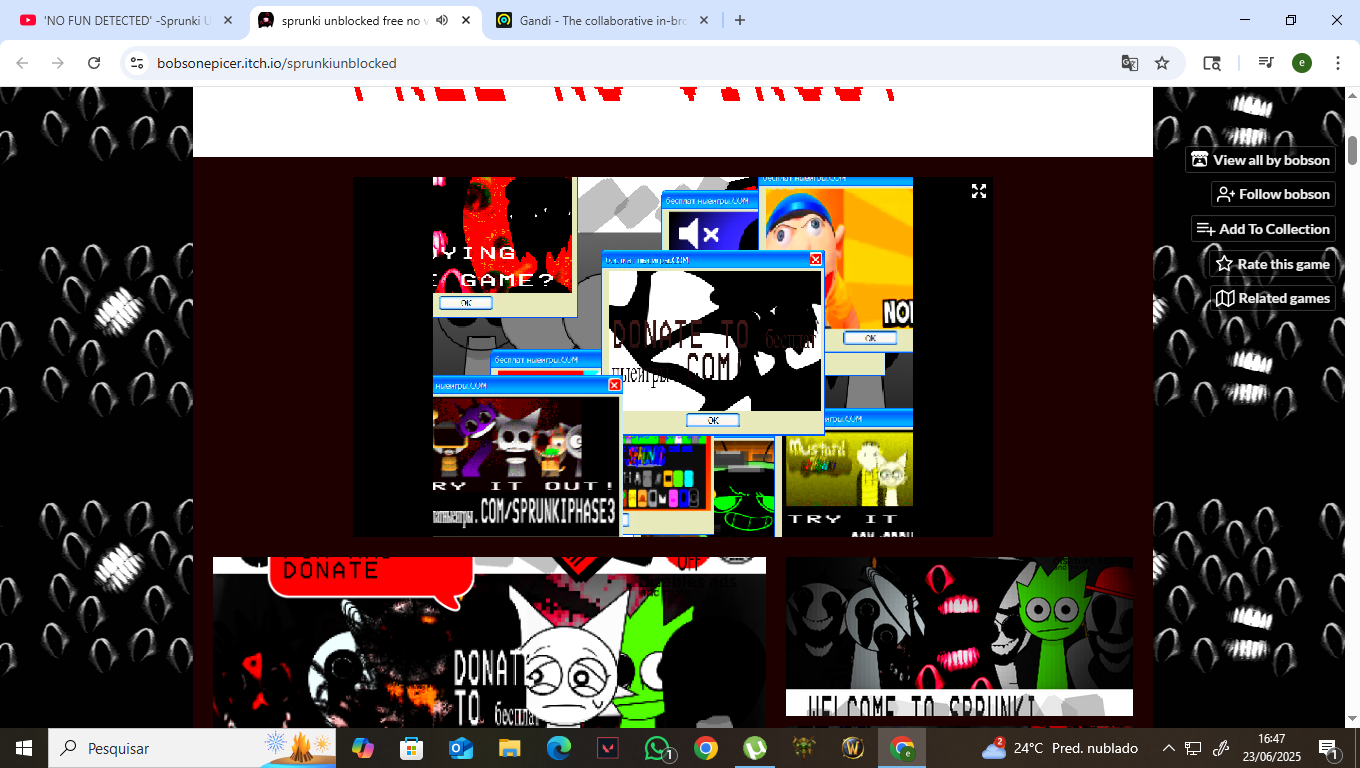Reload the current page
Viewport: 1360px width, 768px height.
click(x=94, y=63)
